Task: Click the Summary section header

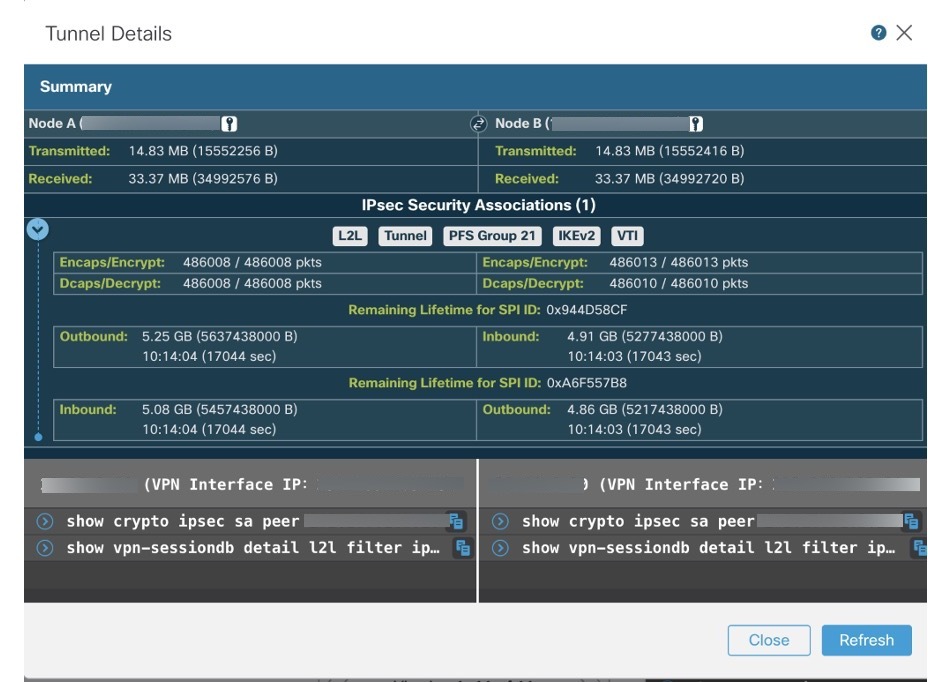Action: 77,86
